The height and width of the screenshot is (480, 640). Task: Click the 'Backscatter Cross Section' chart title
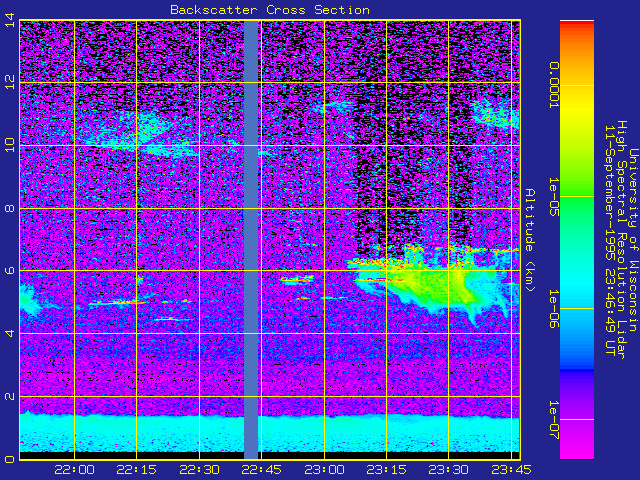click(x=270, y=10)
